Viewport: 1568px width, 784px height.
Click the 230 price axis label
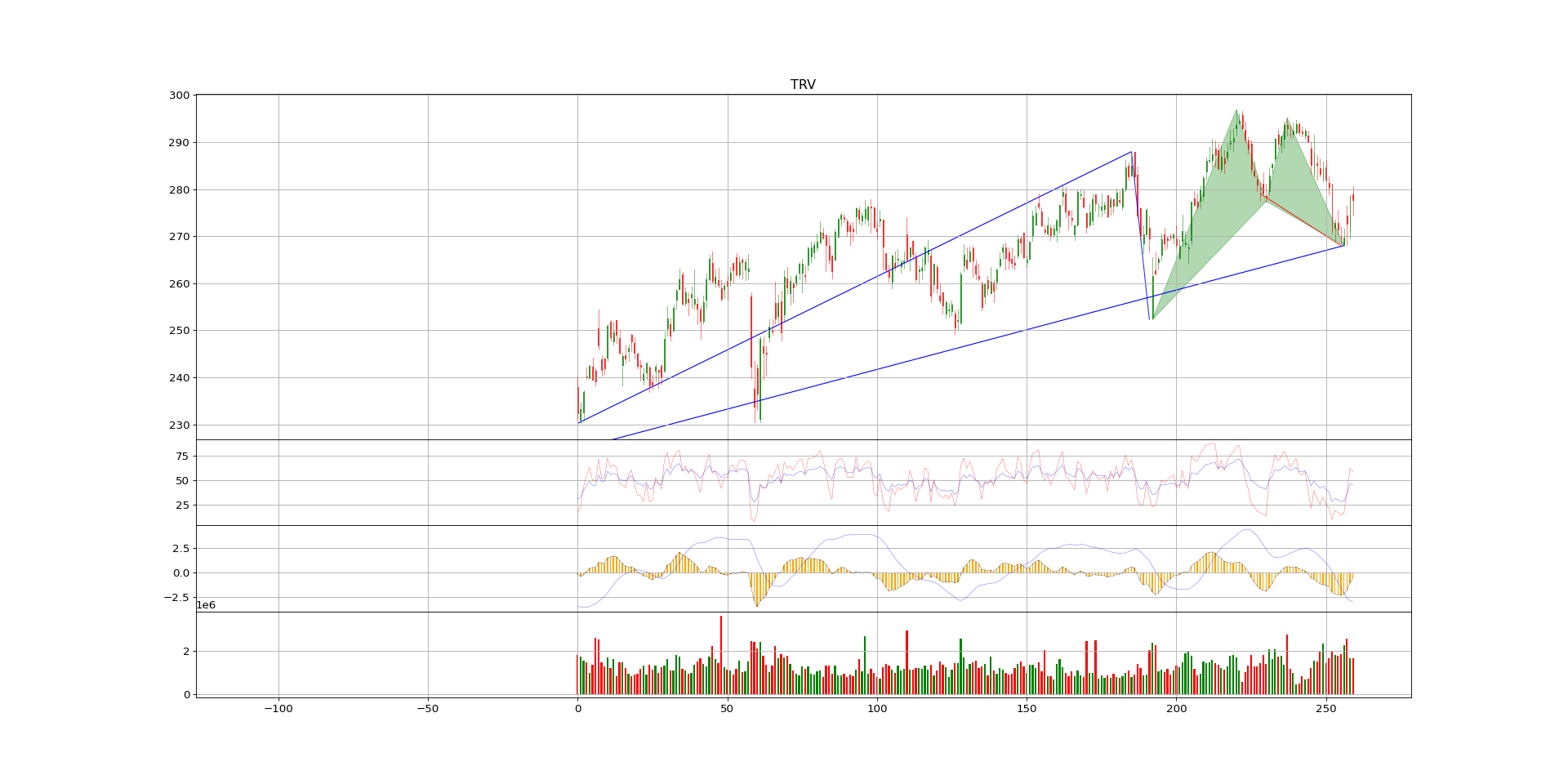click(x=180, y=425)
